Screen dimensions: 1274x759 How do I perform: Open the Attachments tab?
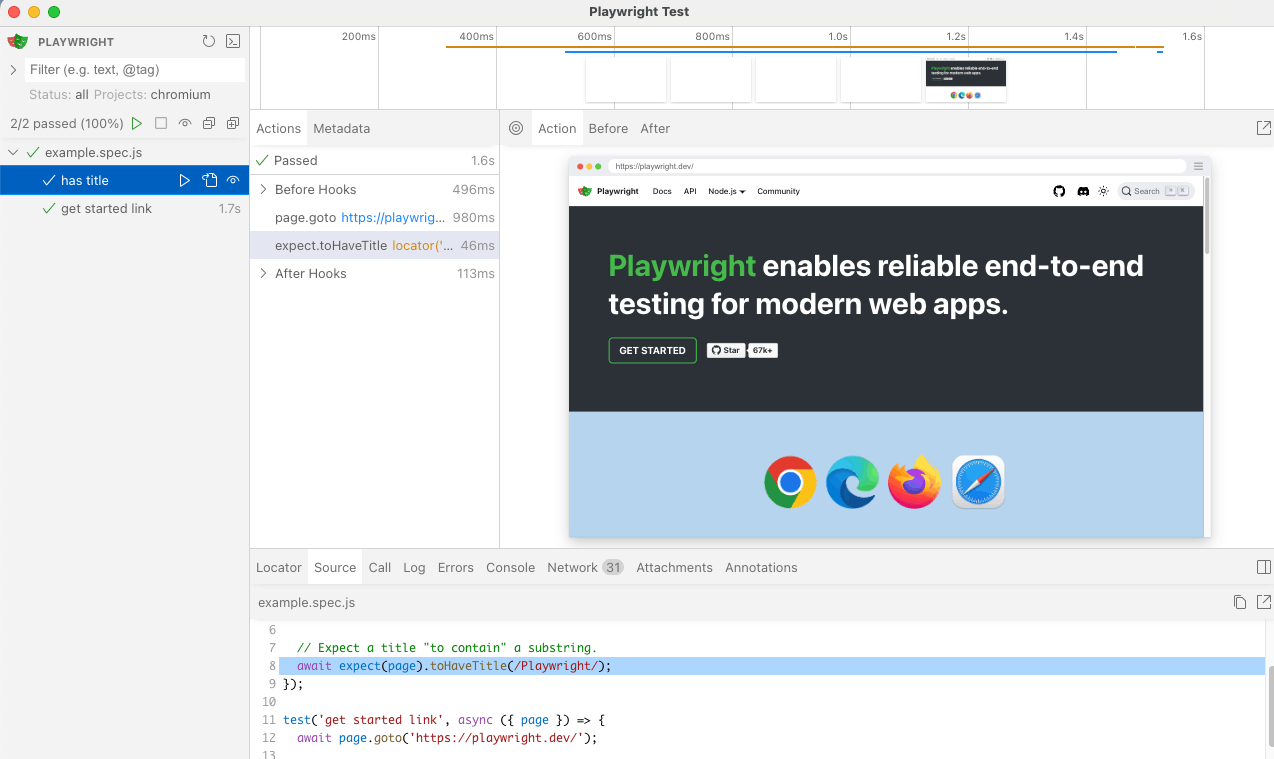[674, 567]
